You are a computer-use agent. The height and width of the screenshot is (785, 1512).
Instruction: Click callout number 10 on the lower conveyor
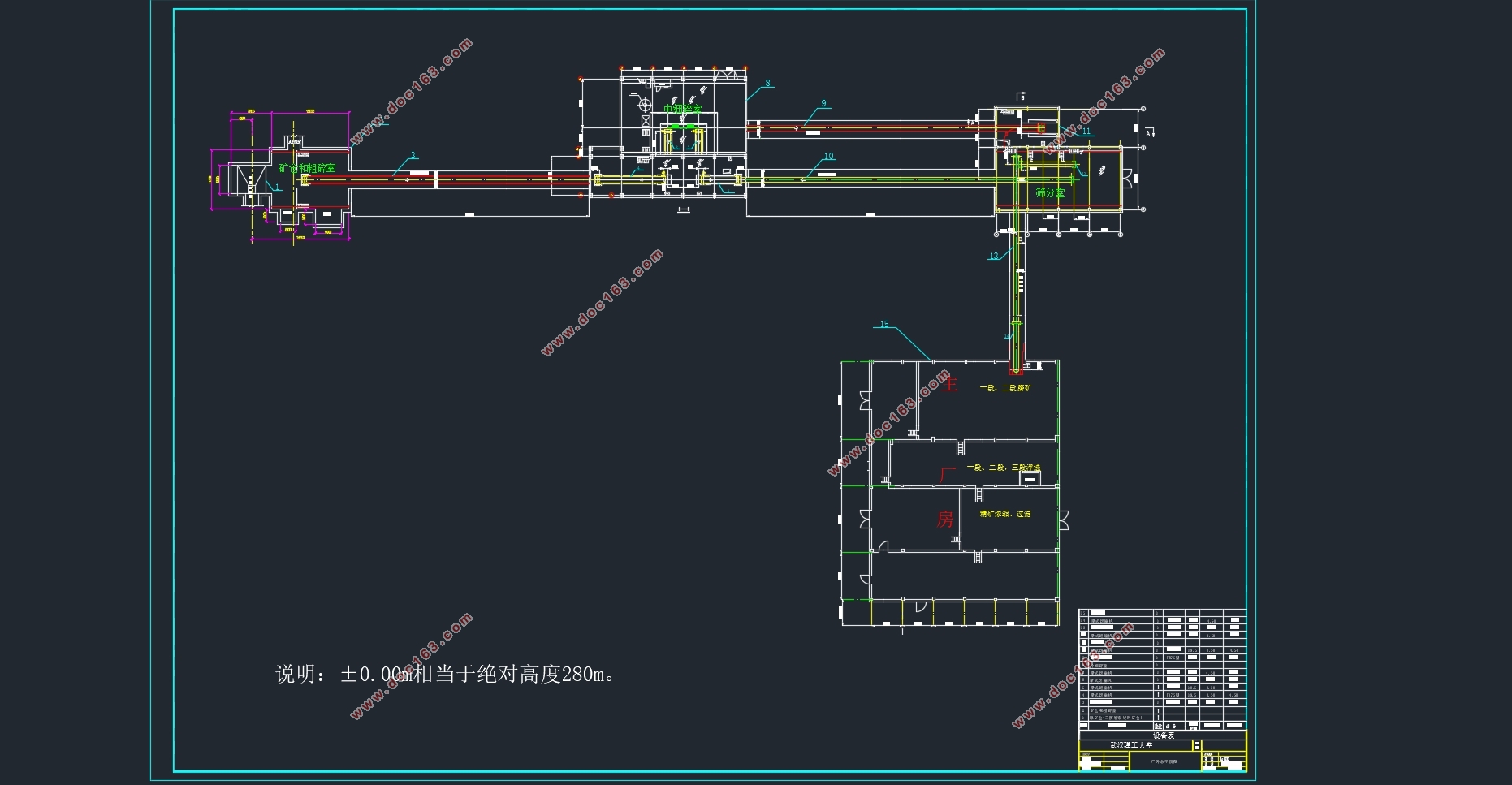click(x=828, y=156)
